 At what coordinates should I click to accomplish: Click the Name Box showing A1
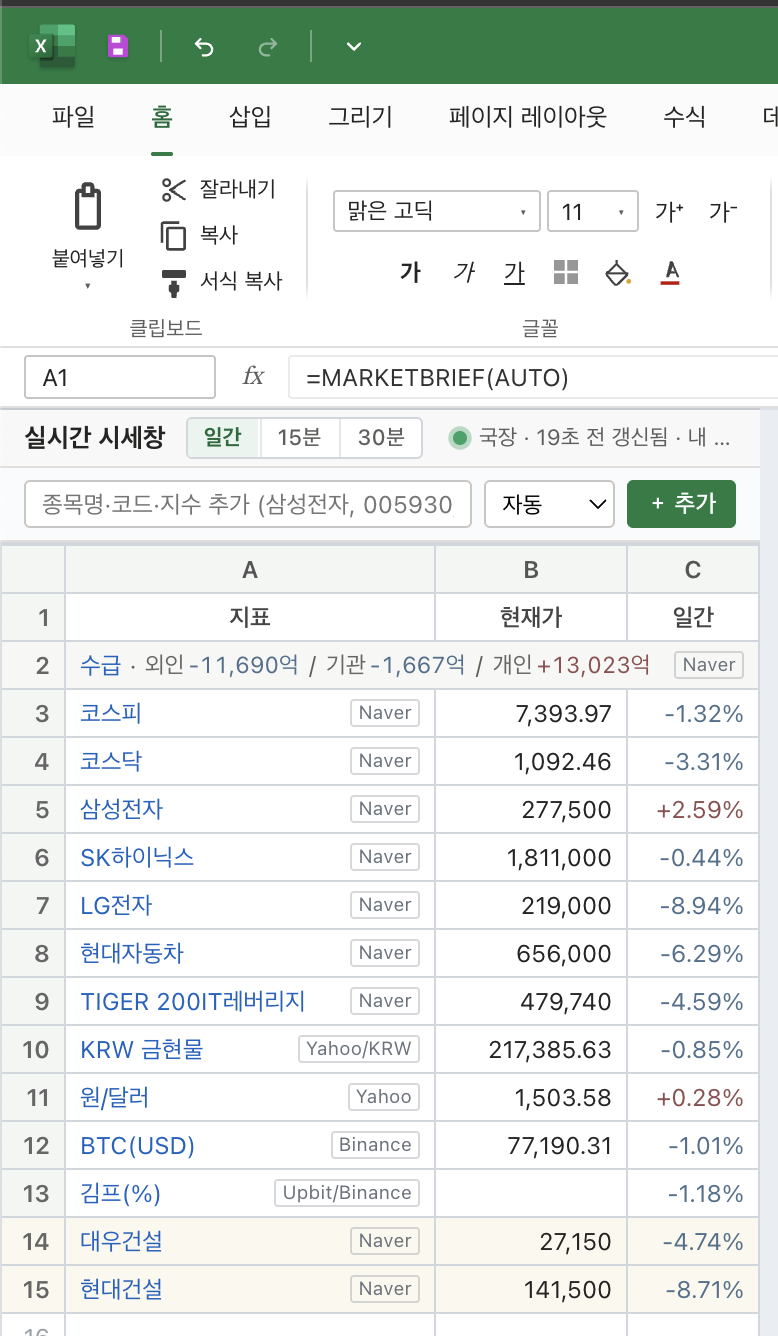(x=120, y=377)
